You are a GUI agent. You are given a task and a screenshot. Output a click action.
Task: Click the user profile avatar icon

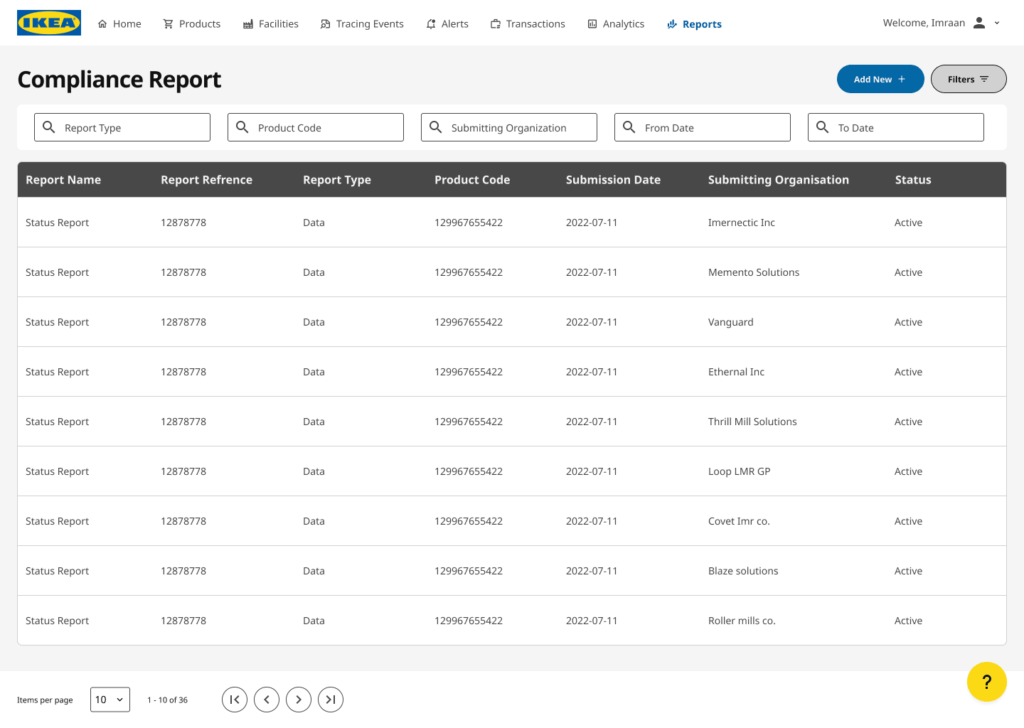pos(979,23)
